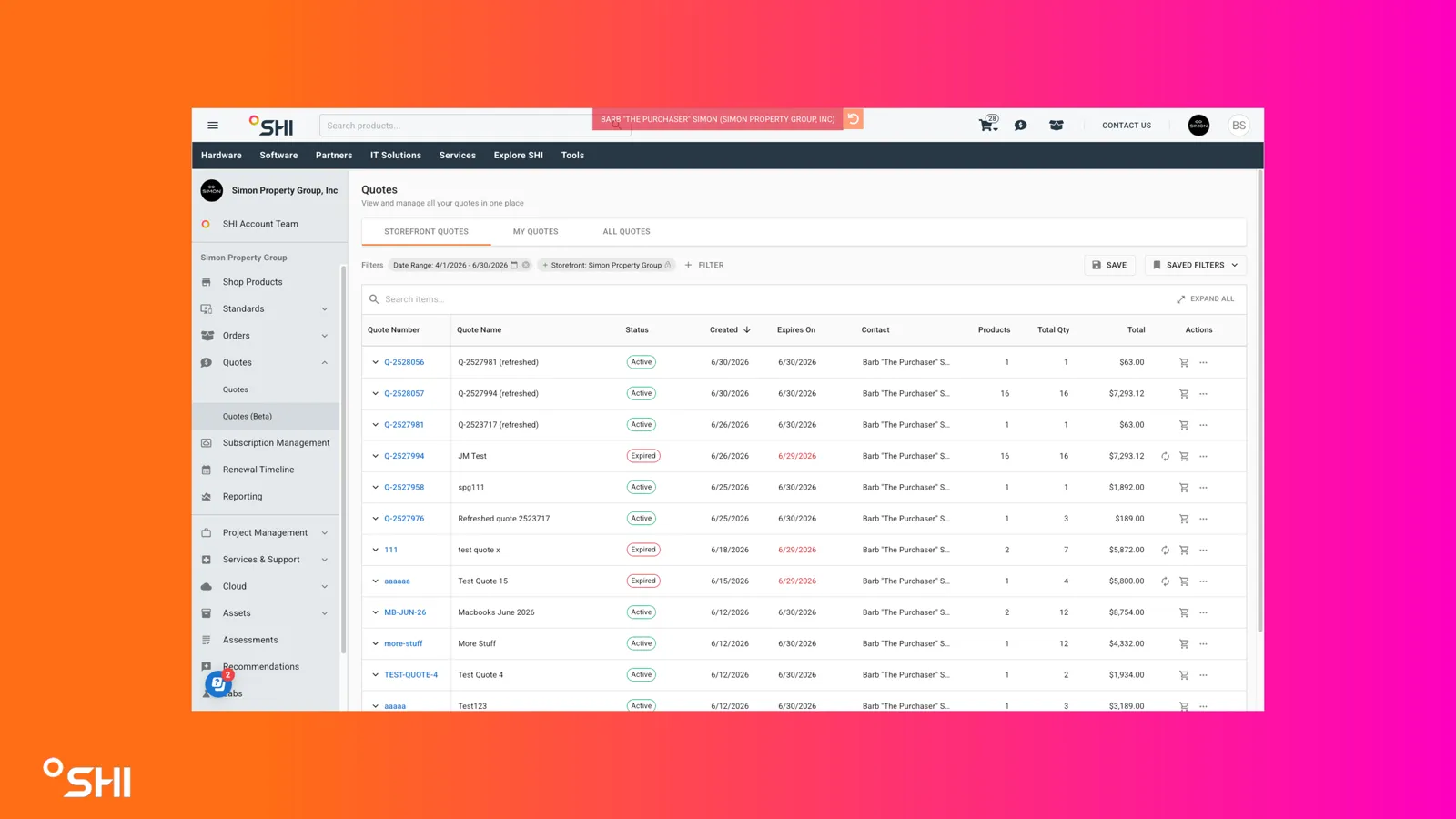Add Q-2528056 quote to cart
Screen dimensions: 1456x819
coord(1184,362)
